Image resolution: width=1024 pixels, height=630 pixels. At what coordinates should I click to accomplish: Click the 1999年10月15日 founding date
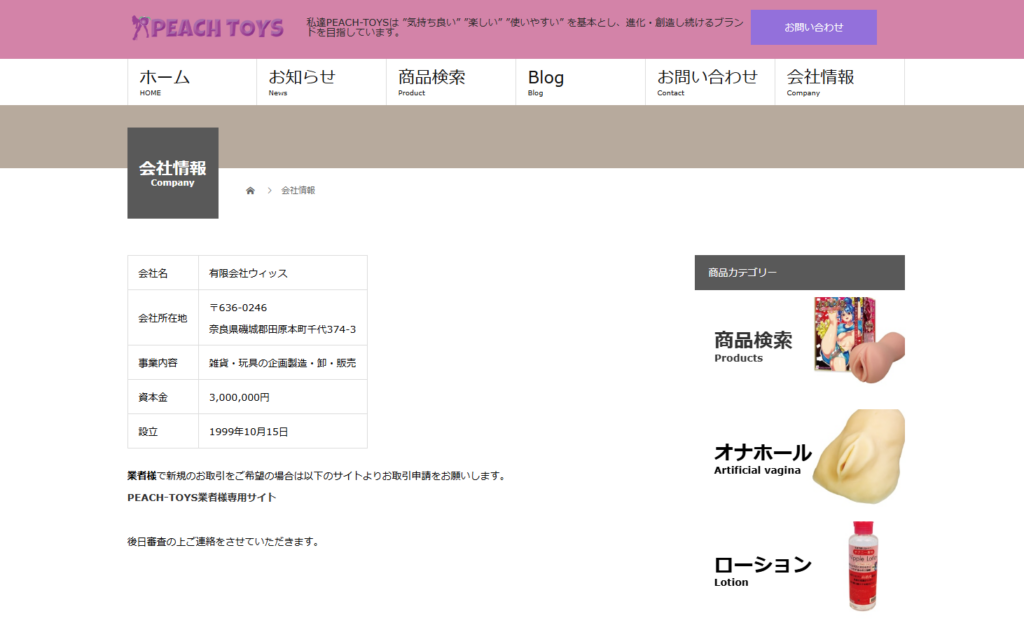click(x=248, y=432)
